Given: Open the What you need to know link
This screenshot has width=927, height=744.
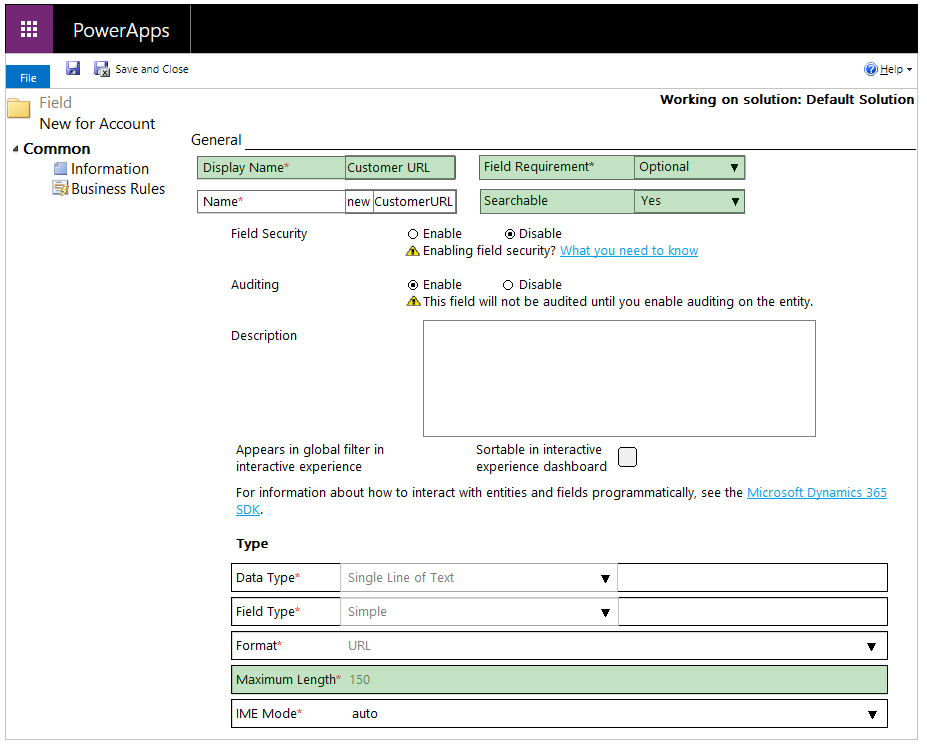Looking at the screenshot, I should [x=629, y=251].
